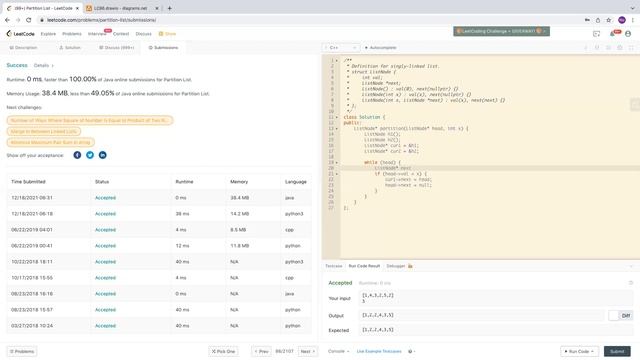This screenshot has height=360, width=640.
Task: Switch to the Description tab
Action: (x=23, y=48)
